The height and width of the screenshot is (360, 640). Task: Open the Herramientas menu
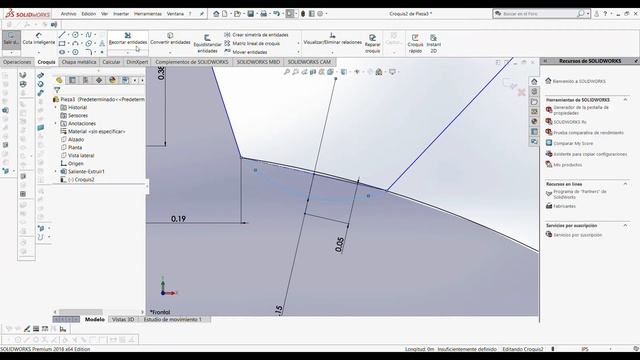pos(148,13)
